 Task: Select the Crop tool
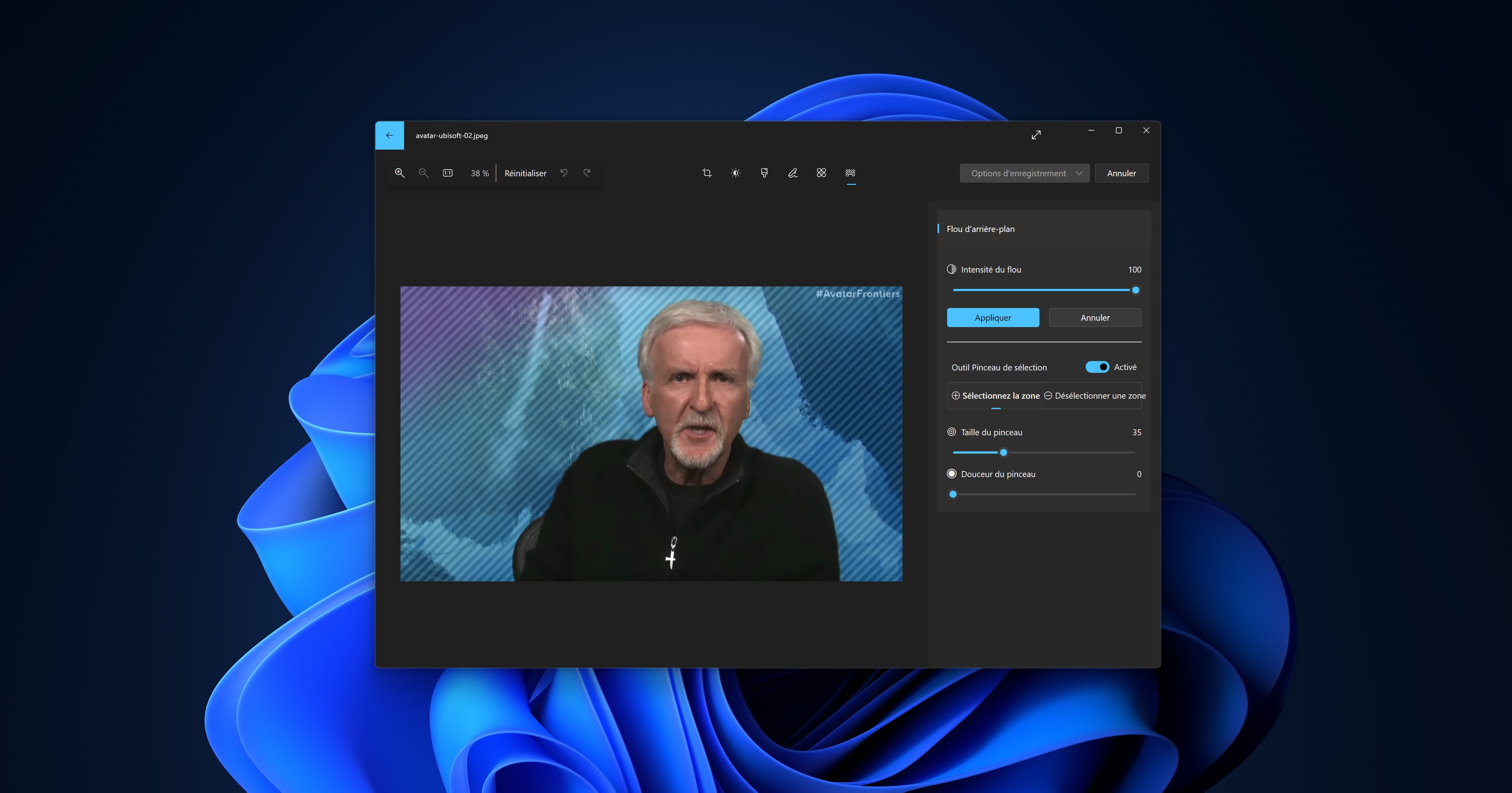coord(707,173)
